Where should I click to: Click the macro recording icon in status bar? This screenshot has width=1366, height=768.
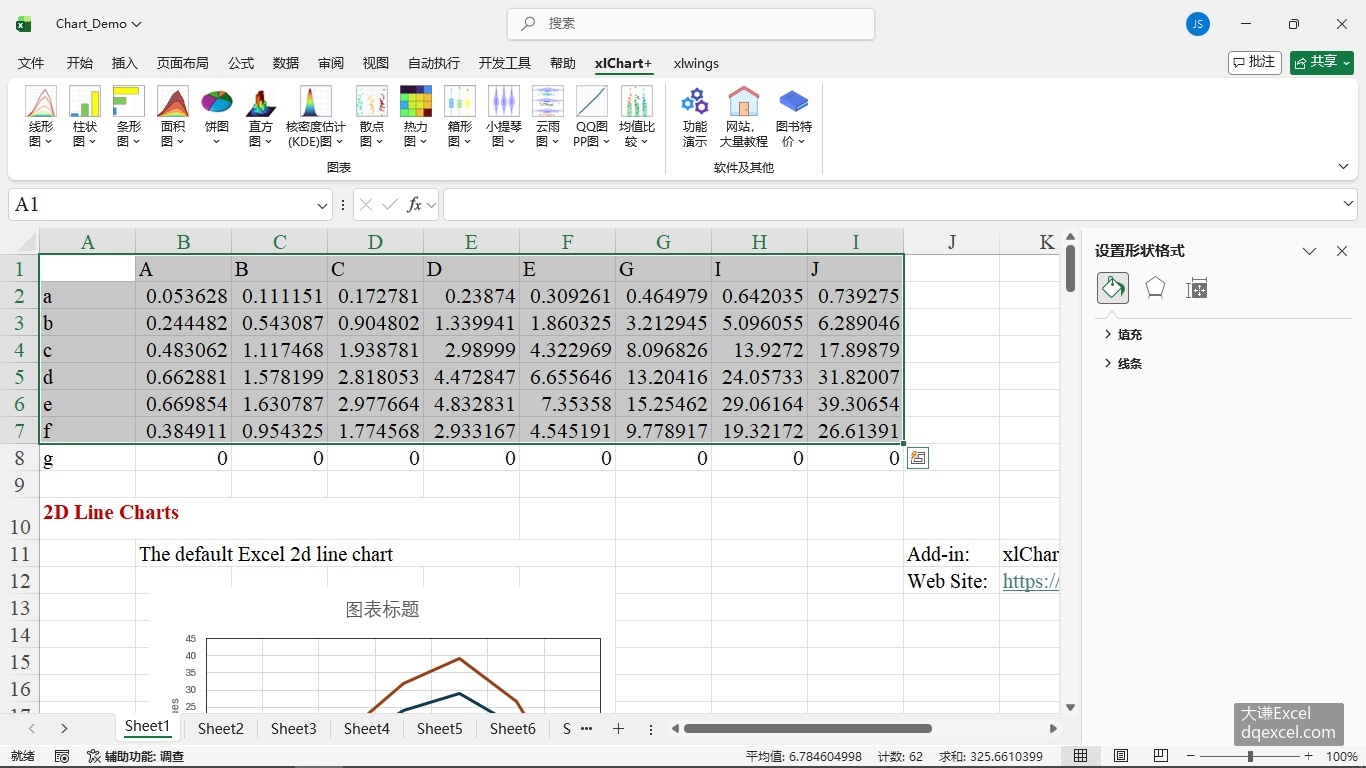[62, 756]
